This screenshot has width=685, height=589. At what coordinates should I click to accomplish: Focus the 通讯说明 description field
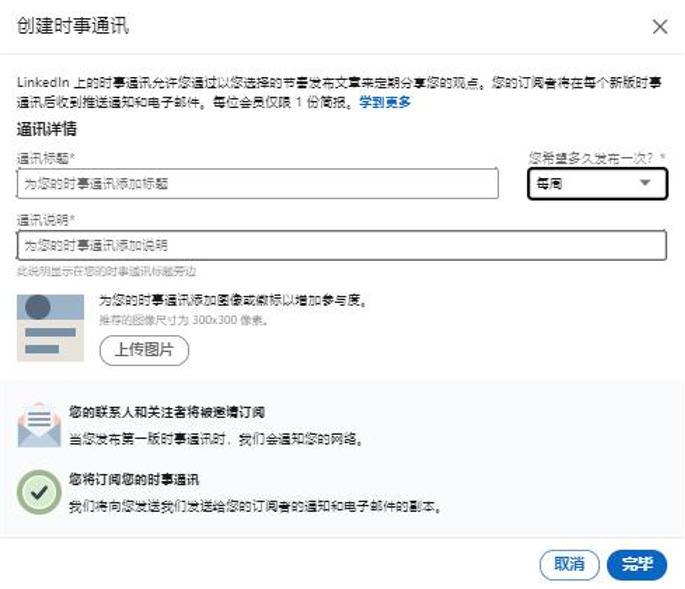[342, 245]
